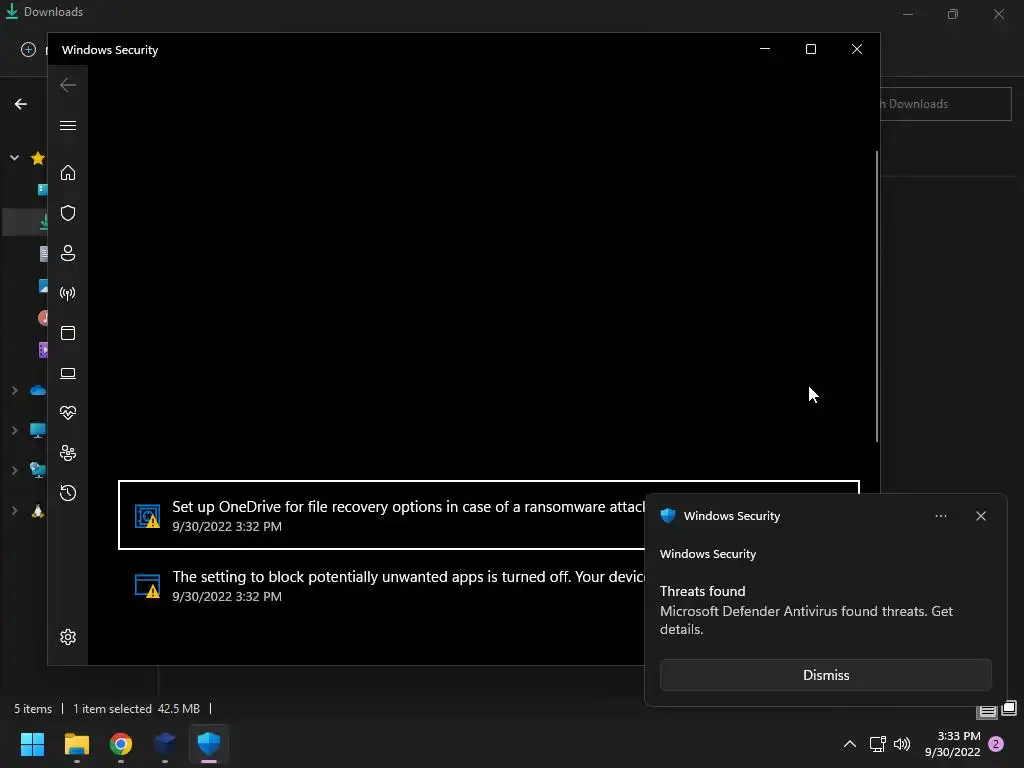The height and width of the screenshot is (768, 1024).
Task: Click unwanted apps warning icon
Action: click(x=148, y=586)
